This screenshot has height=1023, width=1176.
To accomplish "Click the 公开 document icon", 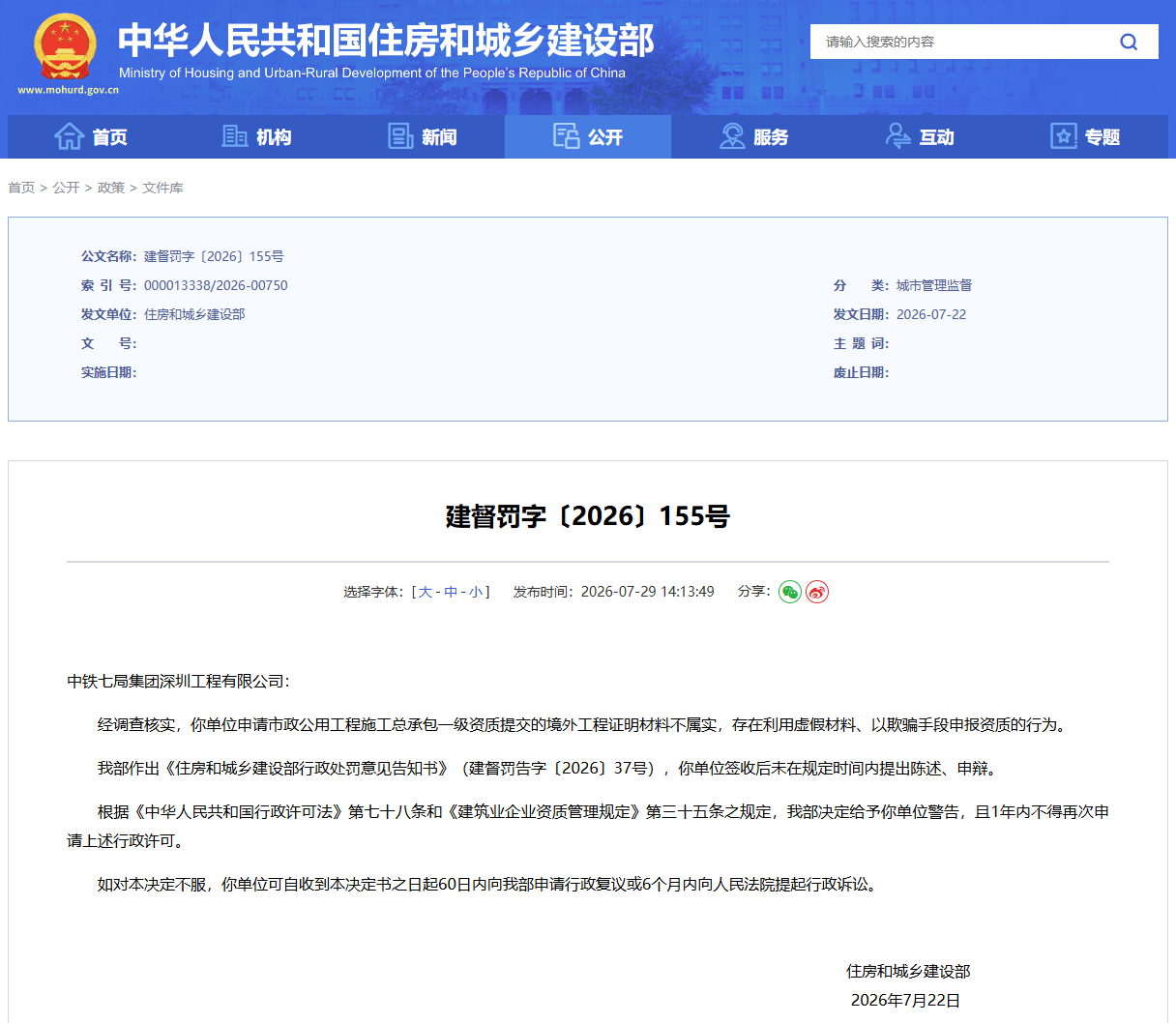I will (x=567, y=136).
